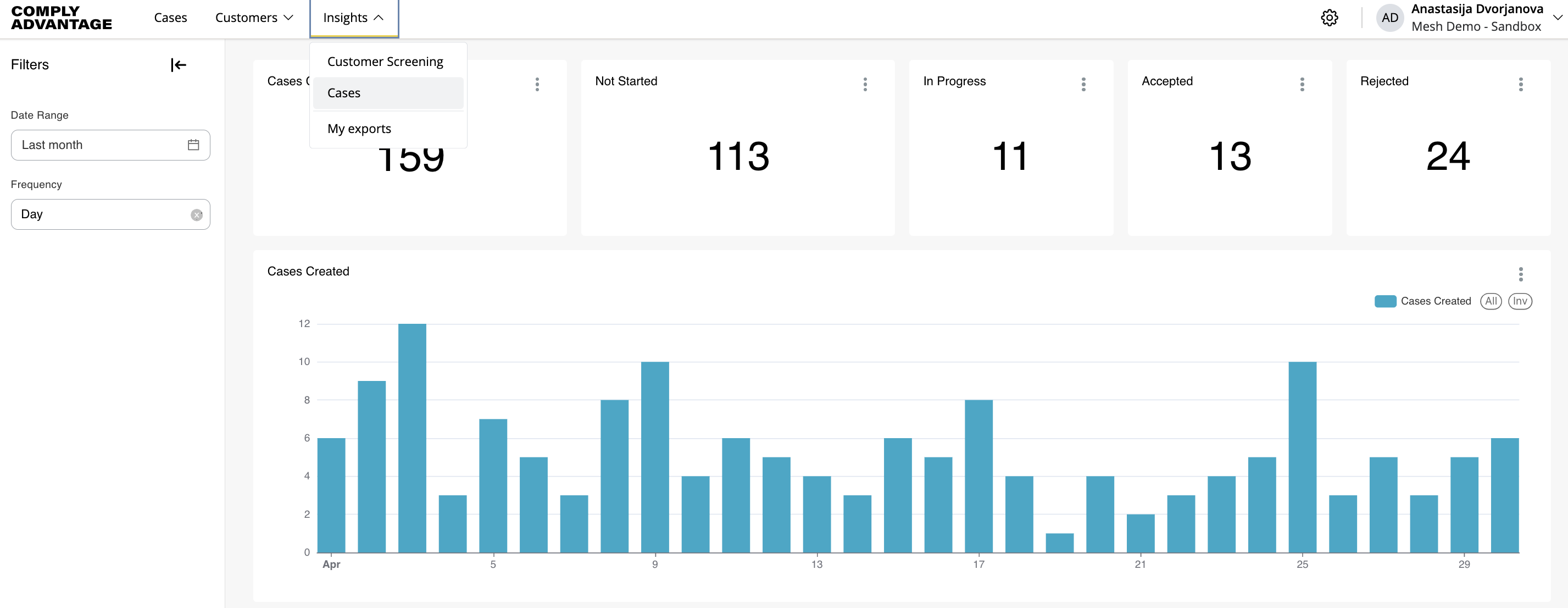The width and height of the screenshot is (1568, 608).
Task: Collapse the Insights dropdown menu
Action: tap(353, 18)
